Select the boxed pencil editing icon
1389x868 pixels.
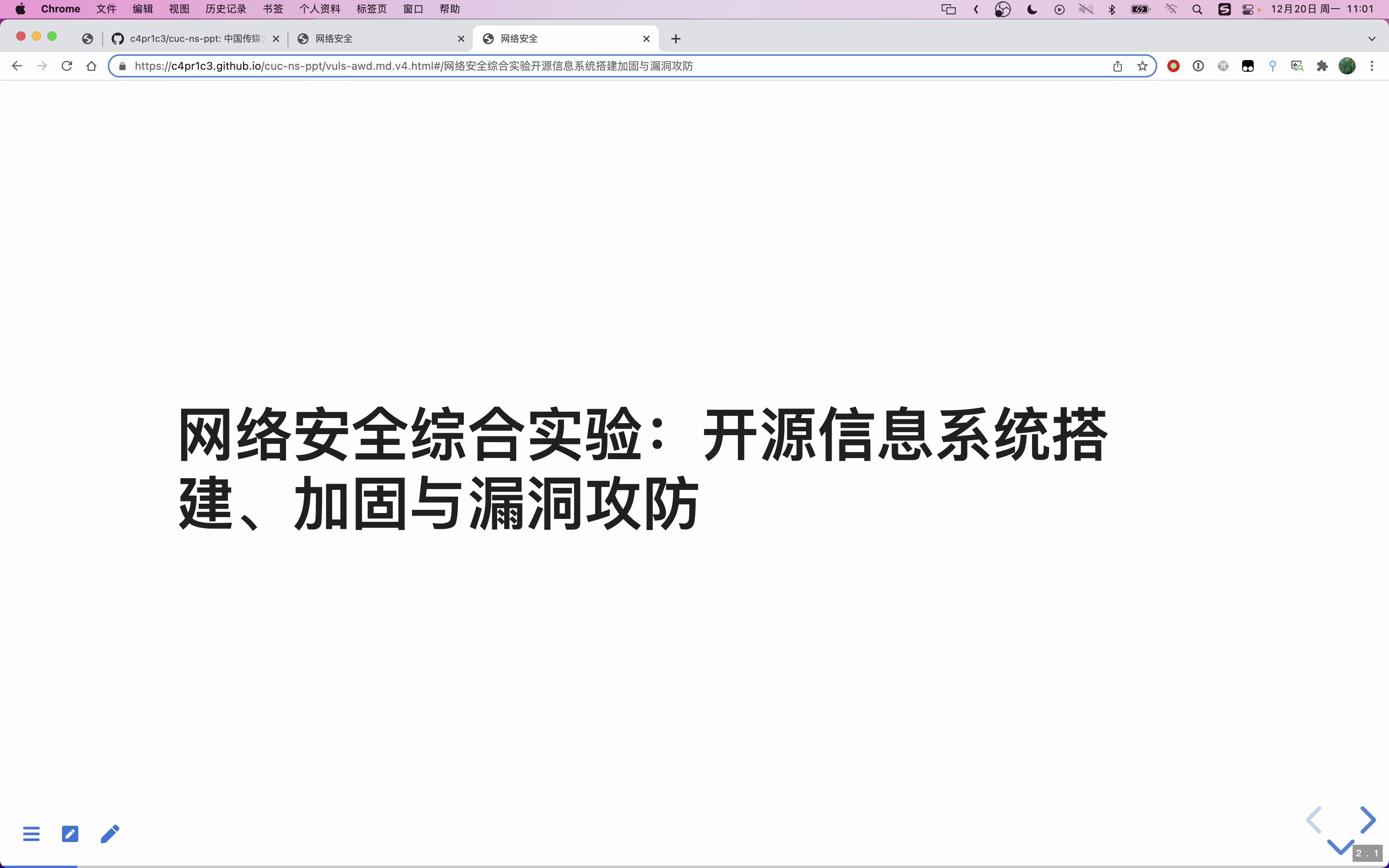click(x=70, y=834)
